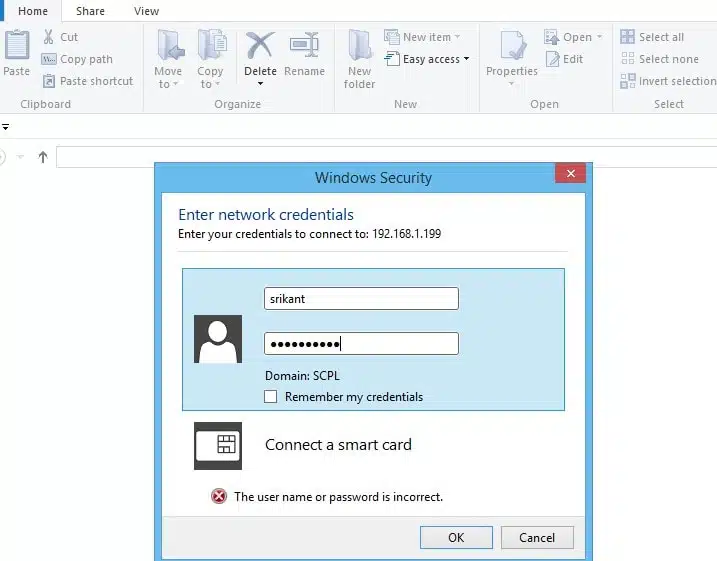Switch to the Share ribbon tab
Viewport: 717px width, 561px height.
tap(90, 11)
